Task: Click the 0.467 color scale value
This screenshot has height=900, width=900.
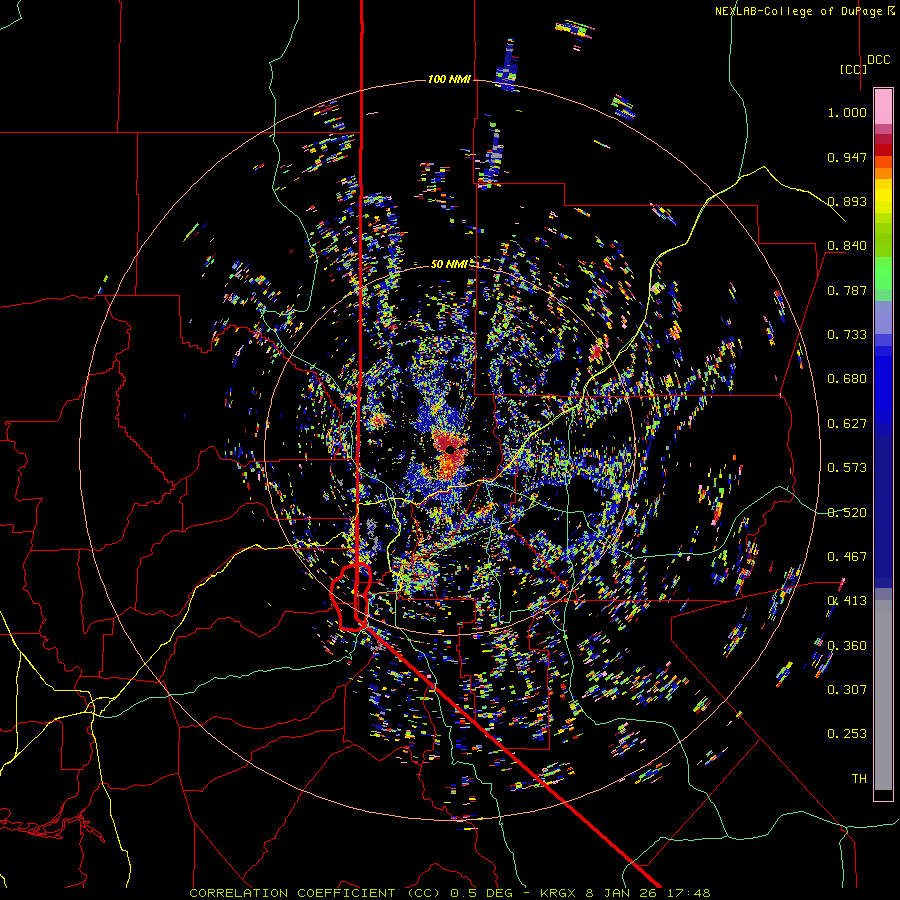Action: [847, 557]
